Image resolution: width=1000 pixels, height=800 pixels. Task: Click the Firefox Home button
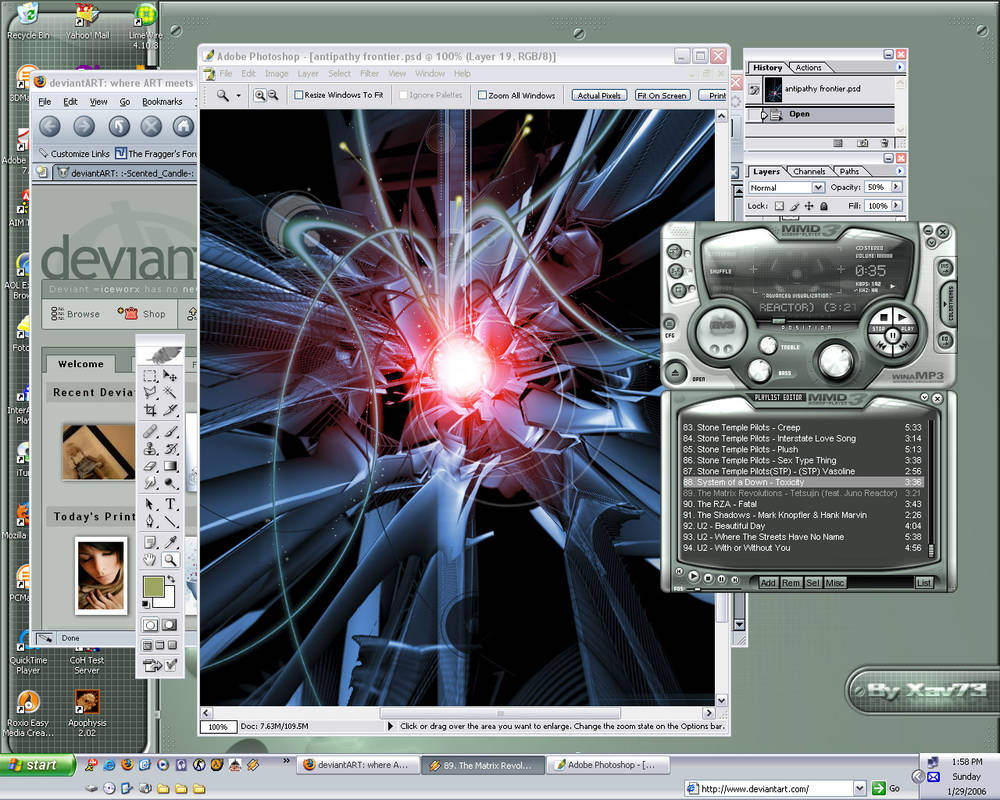click(183, 126)
